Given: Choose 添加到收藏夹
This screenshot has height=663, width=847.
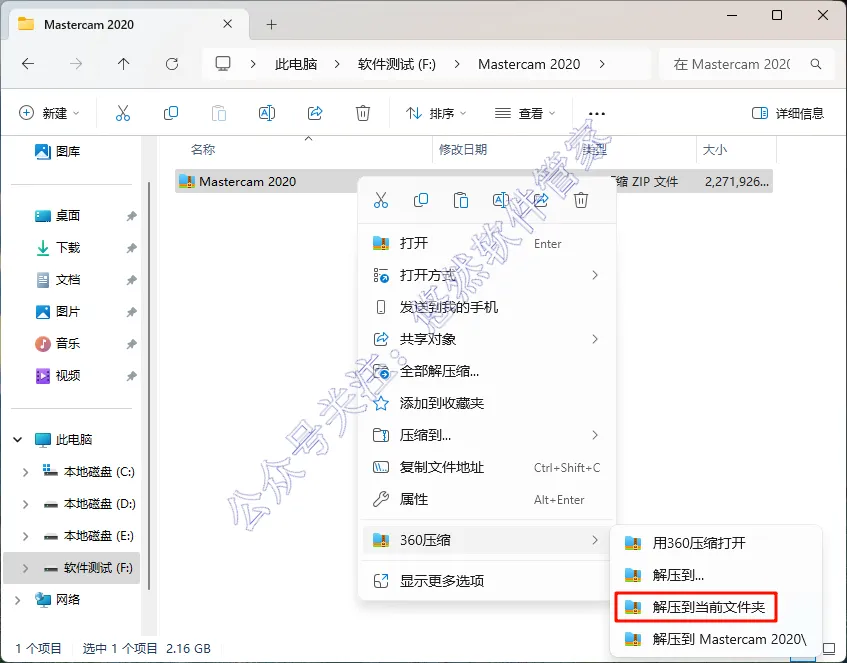Looking at the screenshot, I should [487, 403].
